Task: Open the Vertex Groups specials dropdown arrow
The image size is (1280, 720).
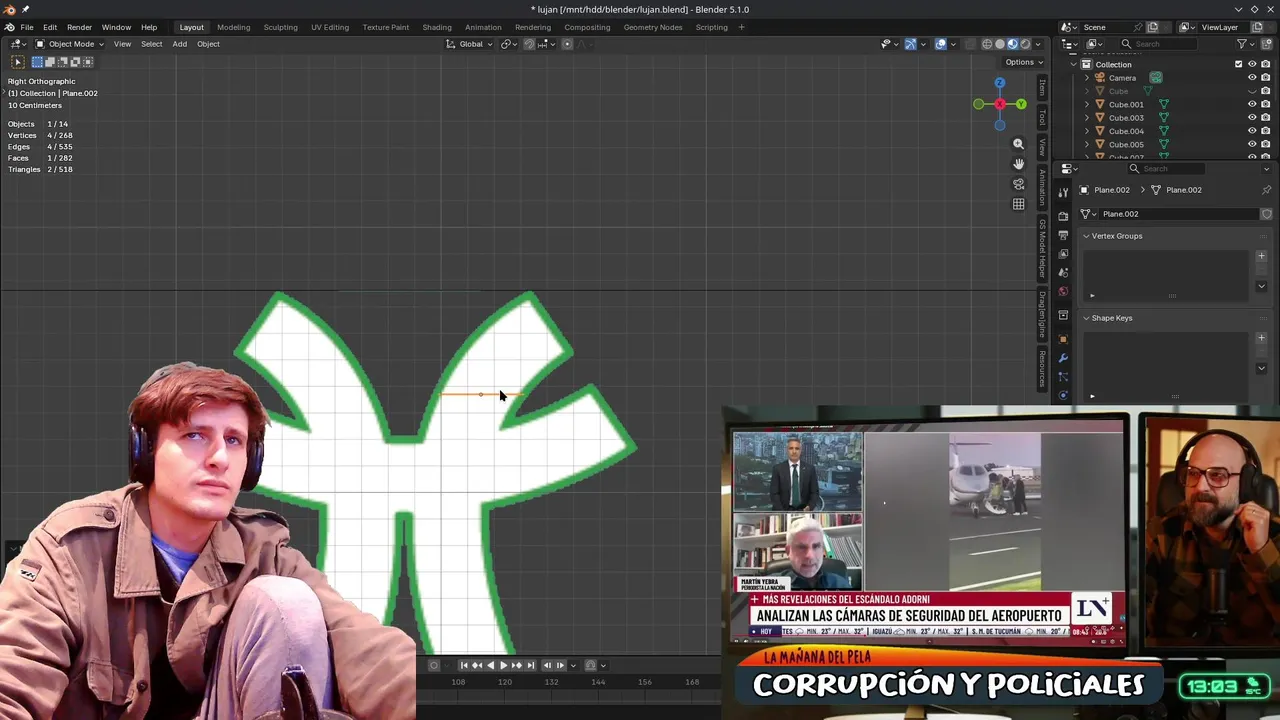Action: (1261, 286)
